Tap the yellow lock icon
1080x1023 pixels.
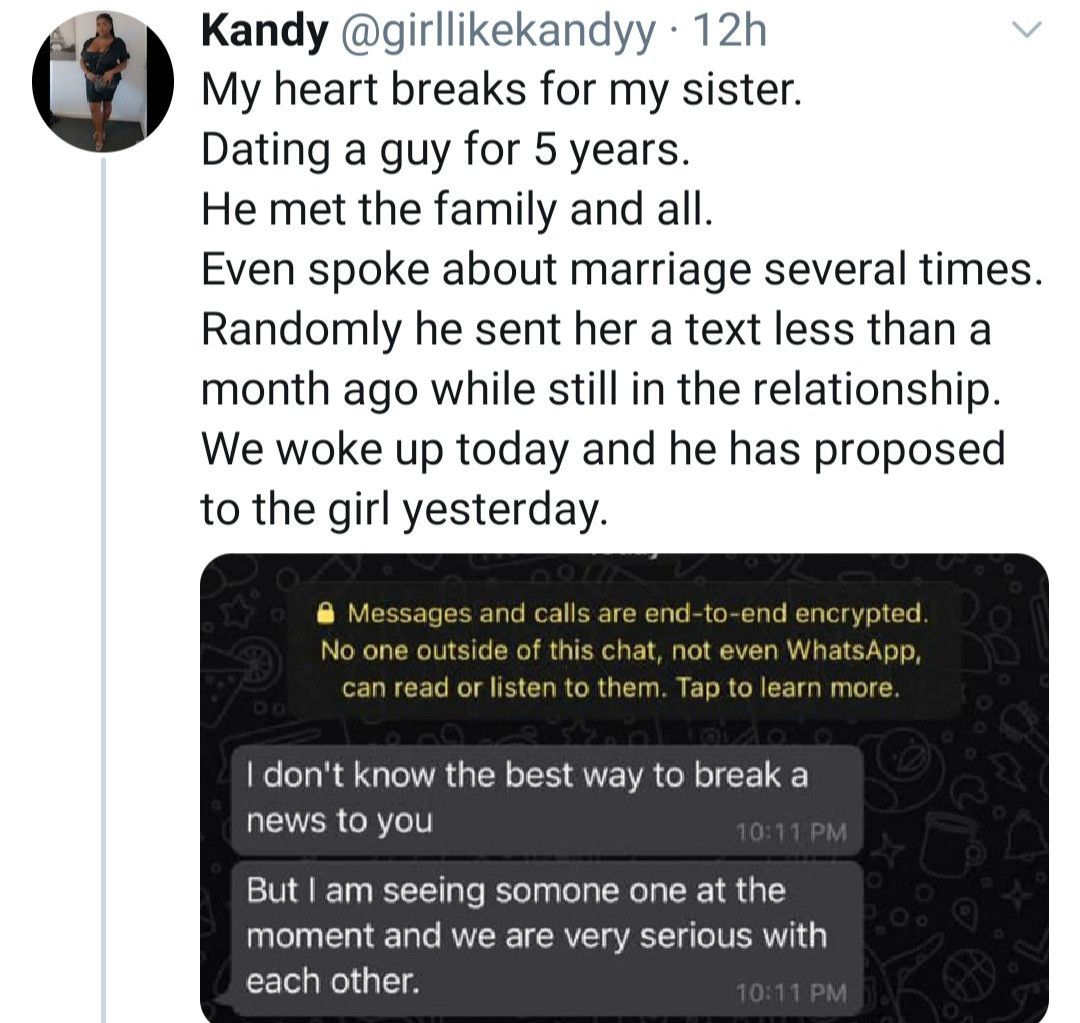326,613
